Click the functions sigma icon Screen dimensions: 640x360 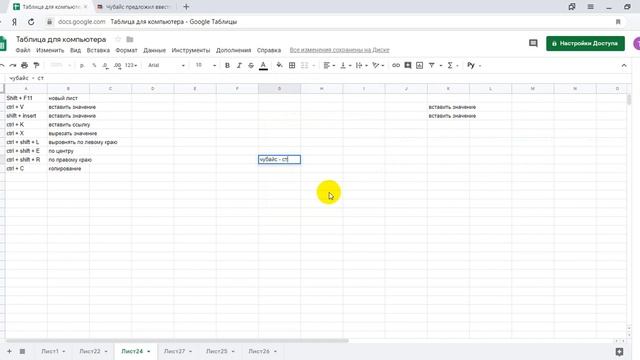coord(450,65)
